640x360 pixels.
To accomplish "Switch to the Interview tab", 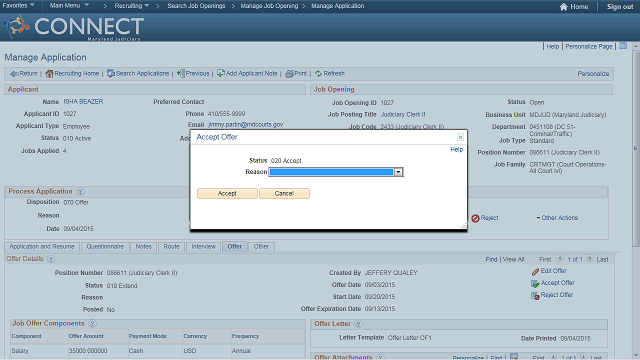I will (x=203, y=247).
